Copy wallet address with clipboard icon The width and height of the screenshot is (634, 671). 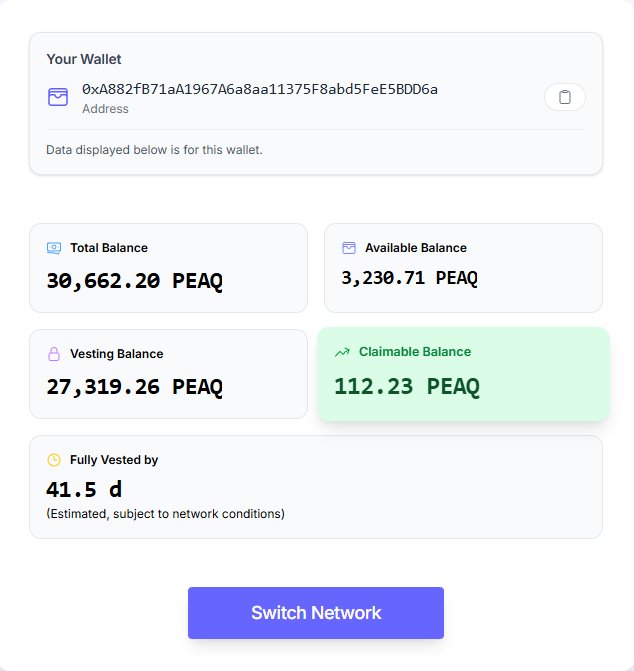coord(565,97)
